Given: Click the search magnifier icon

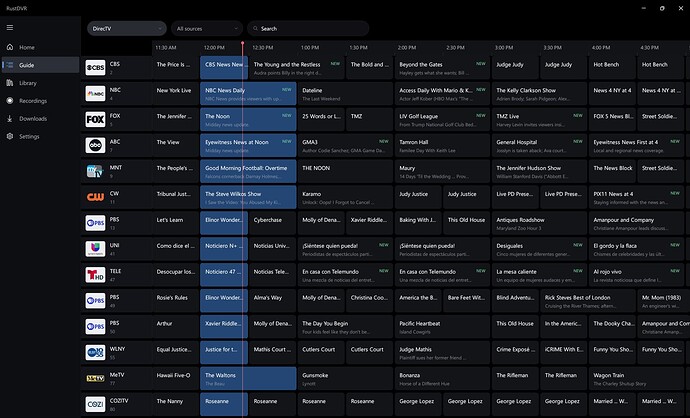Looking at the screenshot, I should pyautogui.click(x=255, y=29).
